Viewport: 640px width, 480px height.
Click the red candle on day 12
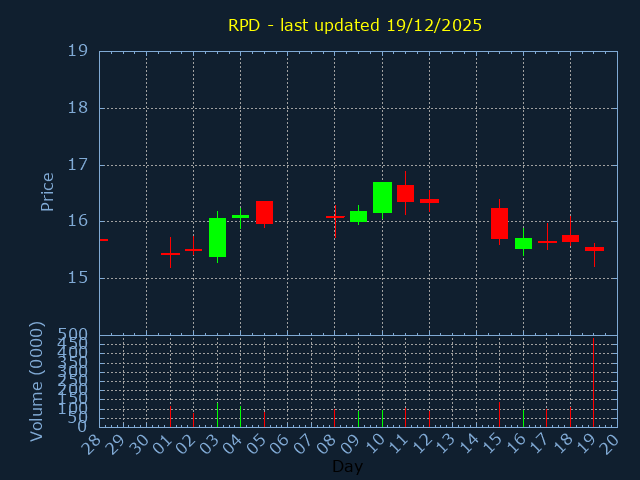point(429,201)
